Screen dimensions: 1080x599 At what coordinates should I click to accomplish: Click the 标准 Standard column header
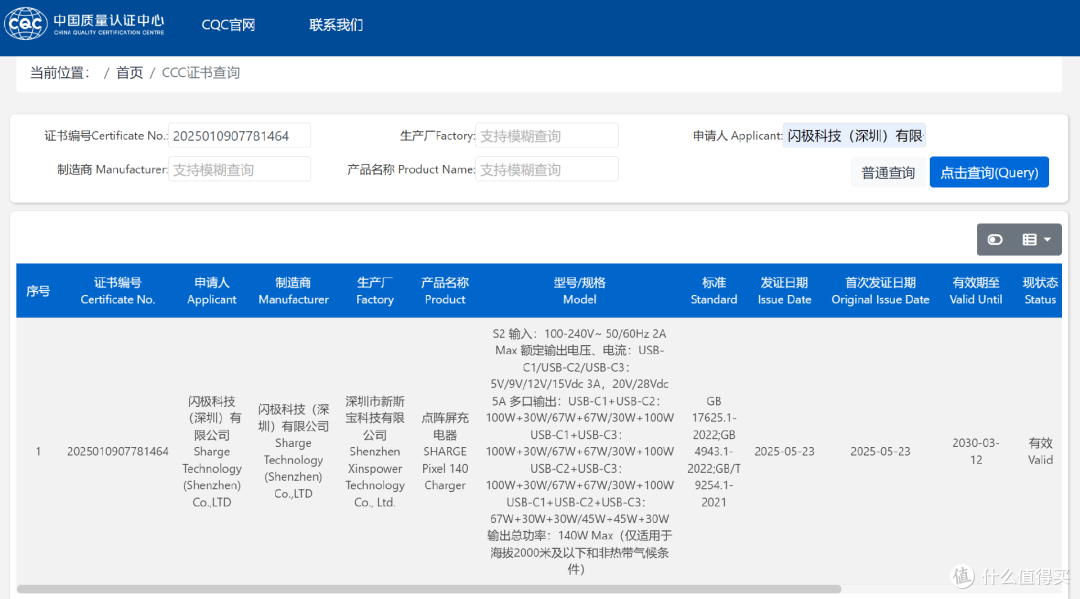(x=714, y=291)
